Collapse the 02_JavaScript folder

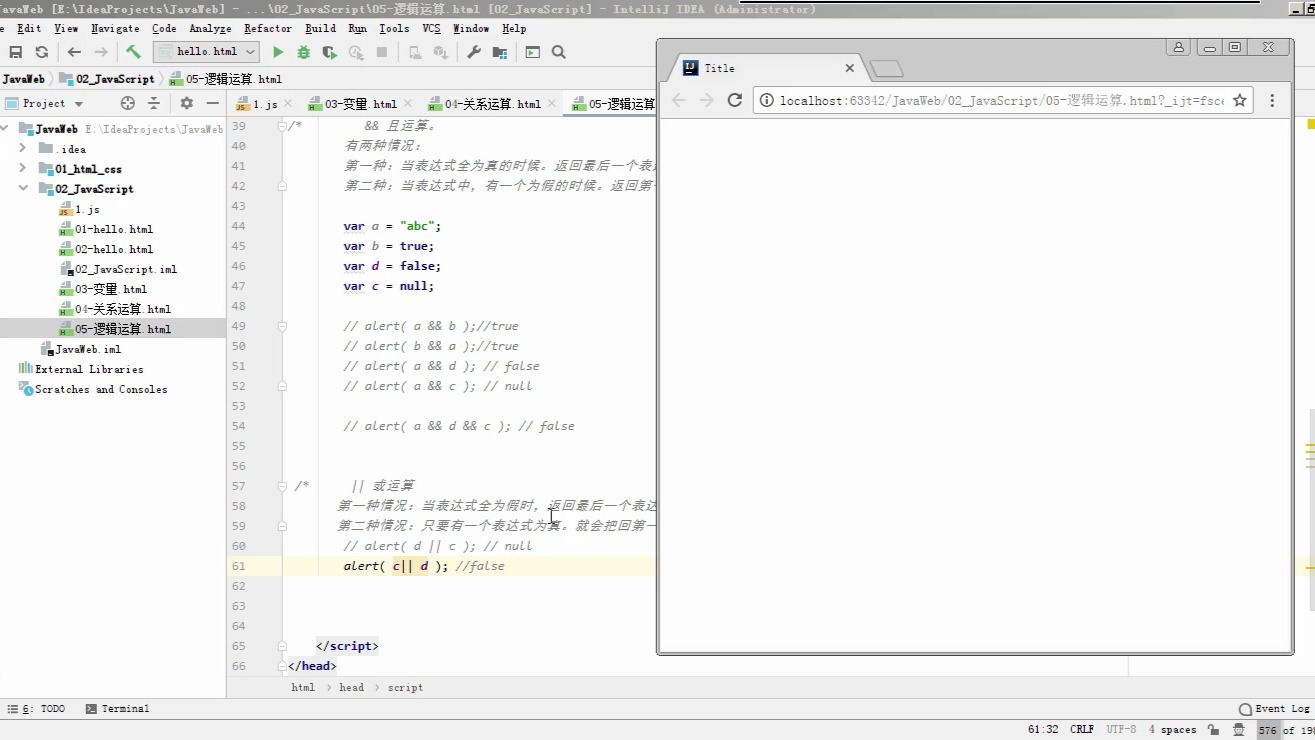point(23,189)
